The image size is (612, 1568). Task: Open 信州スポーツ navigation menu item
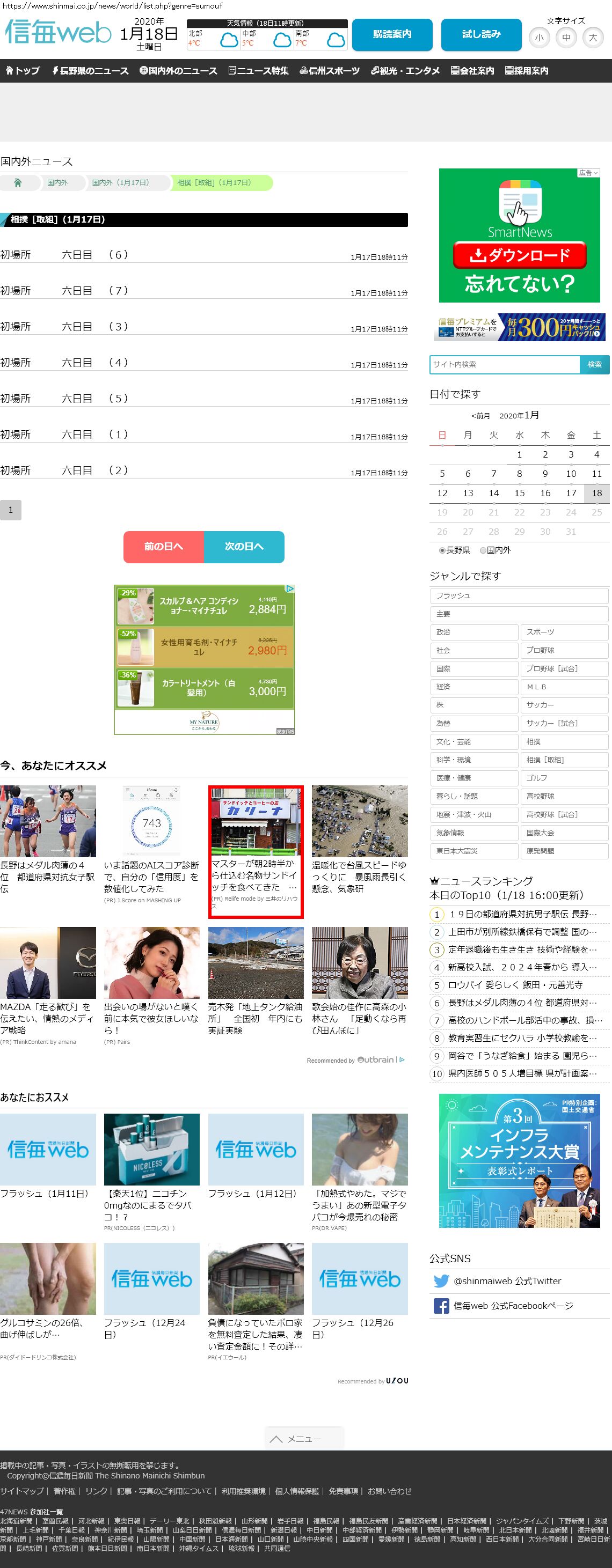[x=330, y=71]
